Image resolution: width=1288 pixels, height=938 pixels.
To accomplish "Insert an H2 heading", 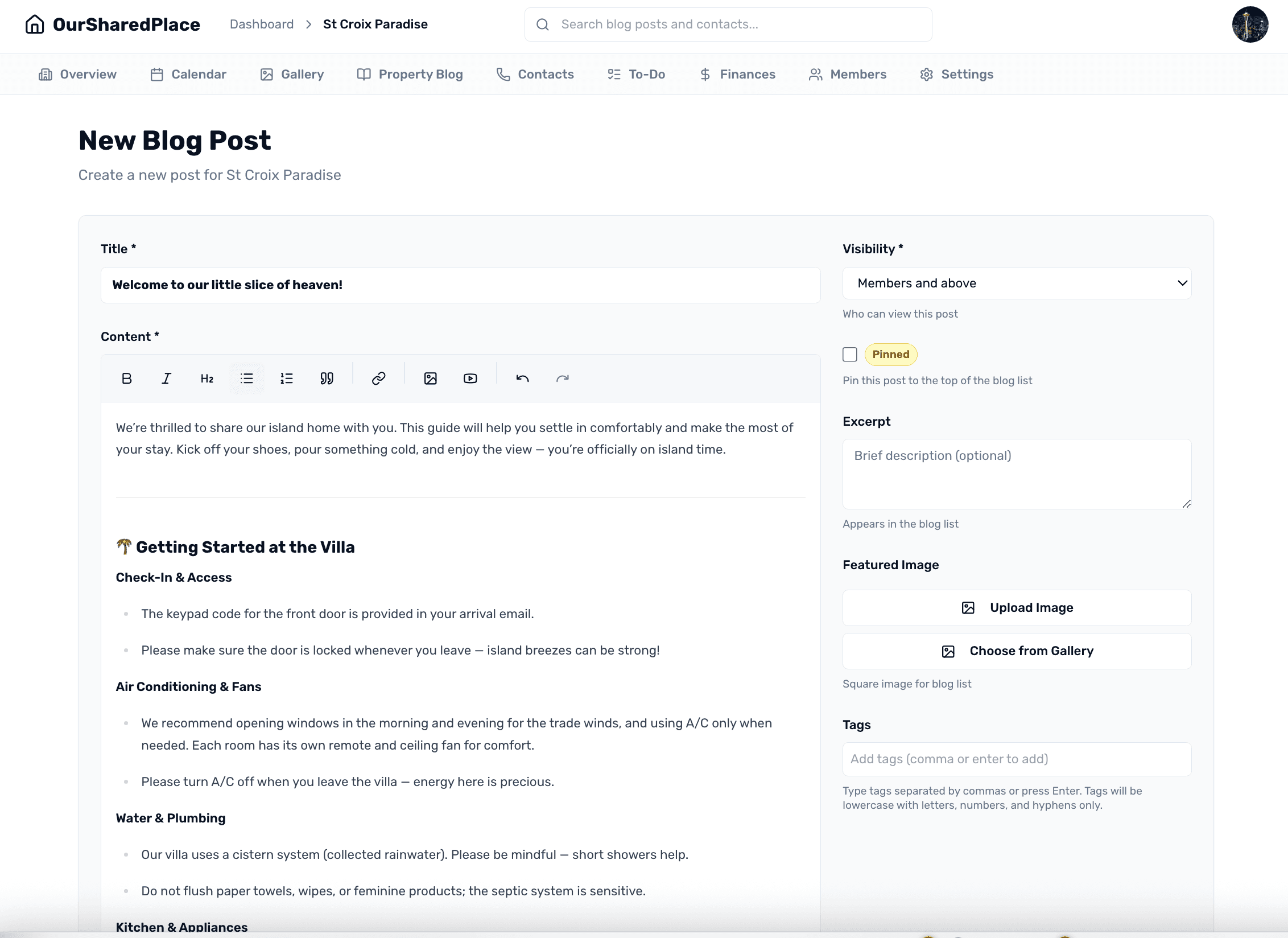I will pyautogui.click(x=206, y=378).
